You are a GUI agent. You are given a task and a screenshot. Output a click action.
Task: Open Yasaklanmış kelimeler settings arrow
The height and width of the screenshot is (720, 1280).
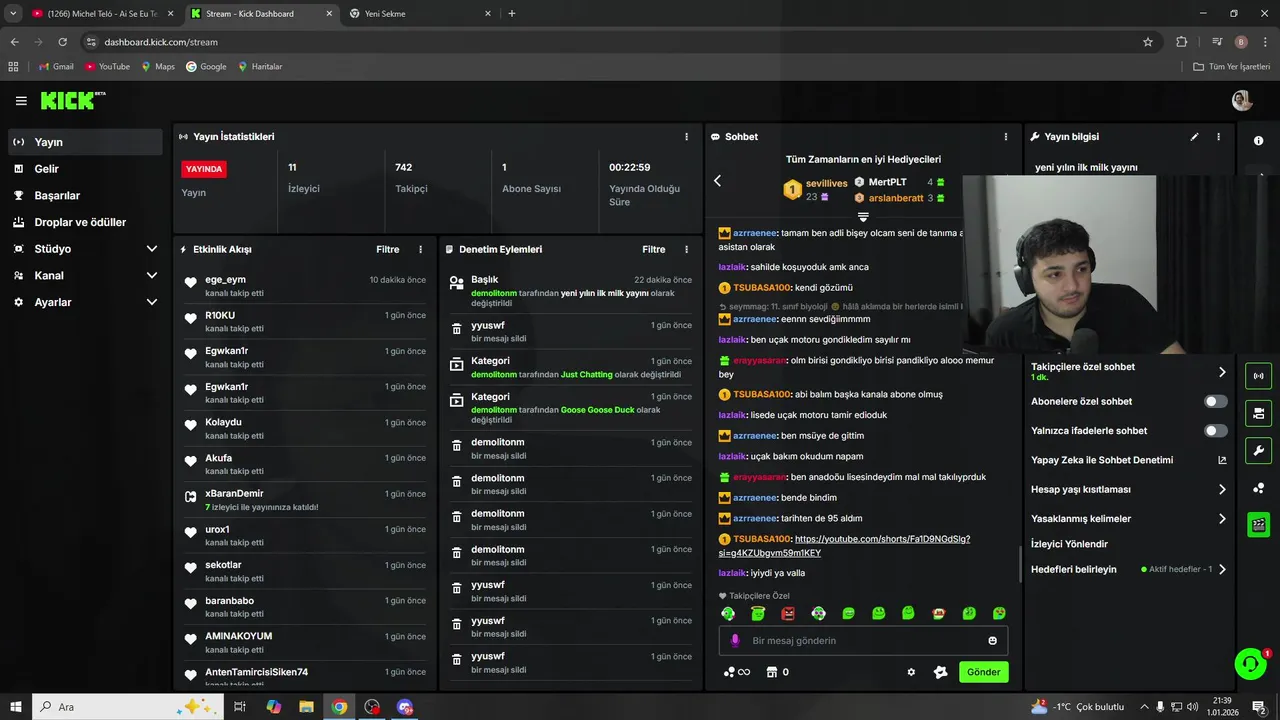tap(1222, 519)
